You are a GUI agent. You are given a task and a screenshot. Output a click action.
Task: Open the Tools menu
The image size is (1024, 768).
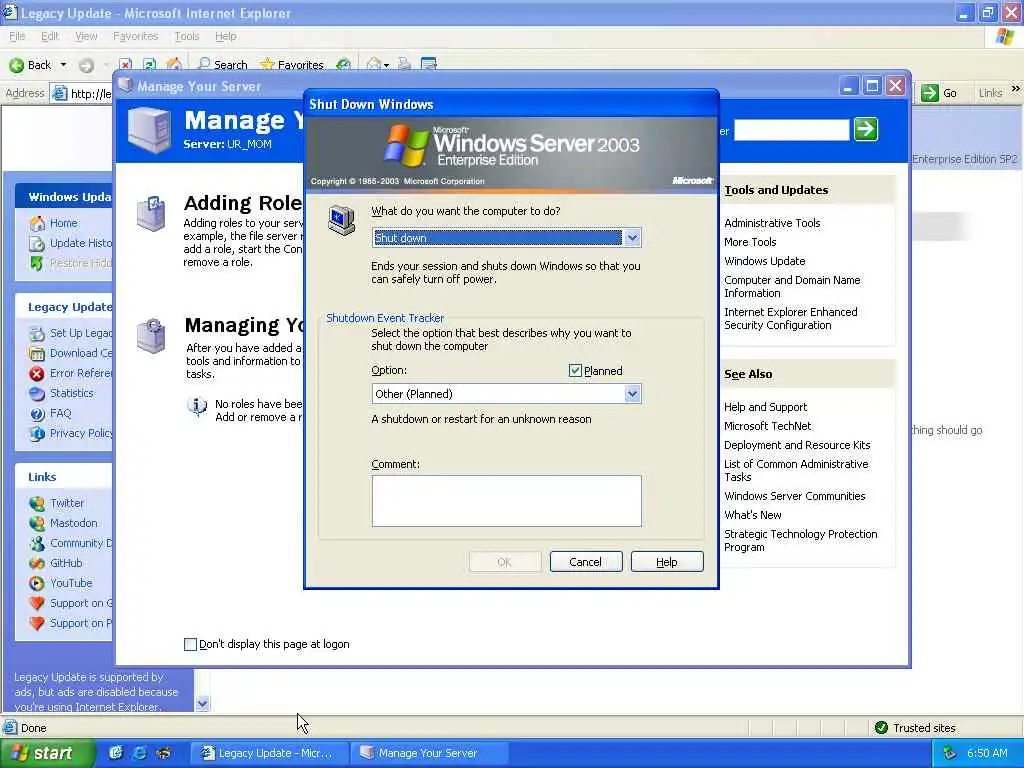pos(187,37)
